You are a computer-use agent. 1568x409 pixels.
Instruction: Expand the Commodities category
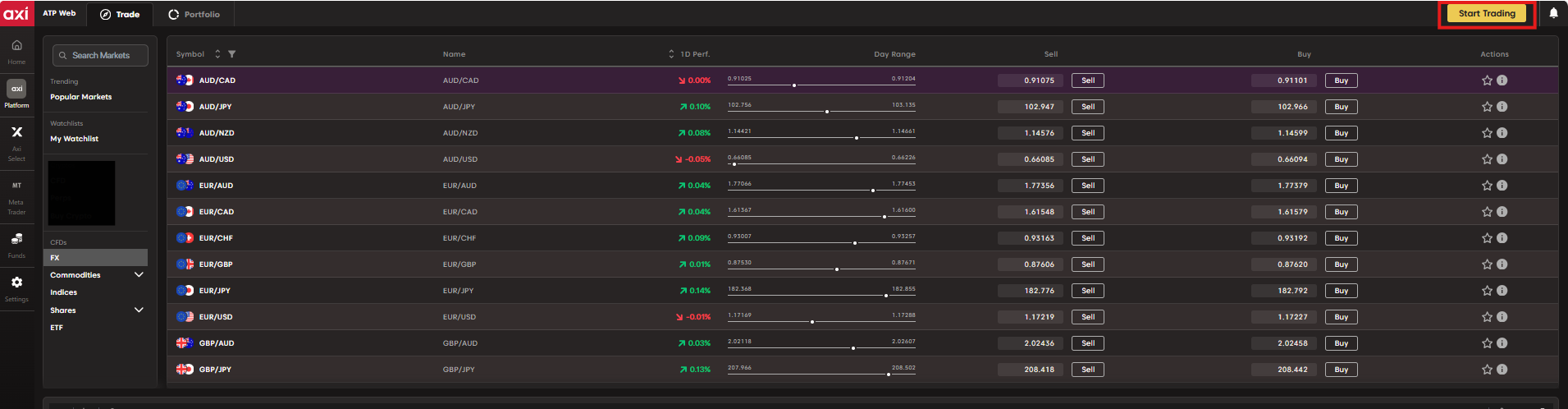pyautogui.click(x=139, y=275)
